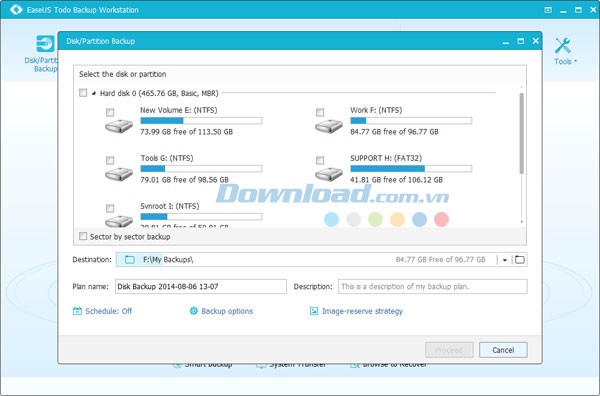Click the Backup options gear icon

tap(194, 311)
